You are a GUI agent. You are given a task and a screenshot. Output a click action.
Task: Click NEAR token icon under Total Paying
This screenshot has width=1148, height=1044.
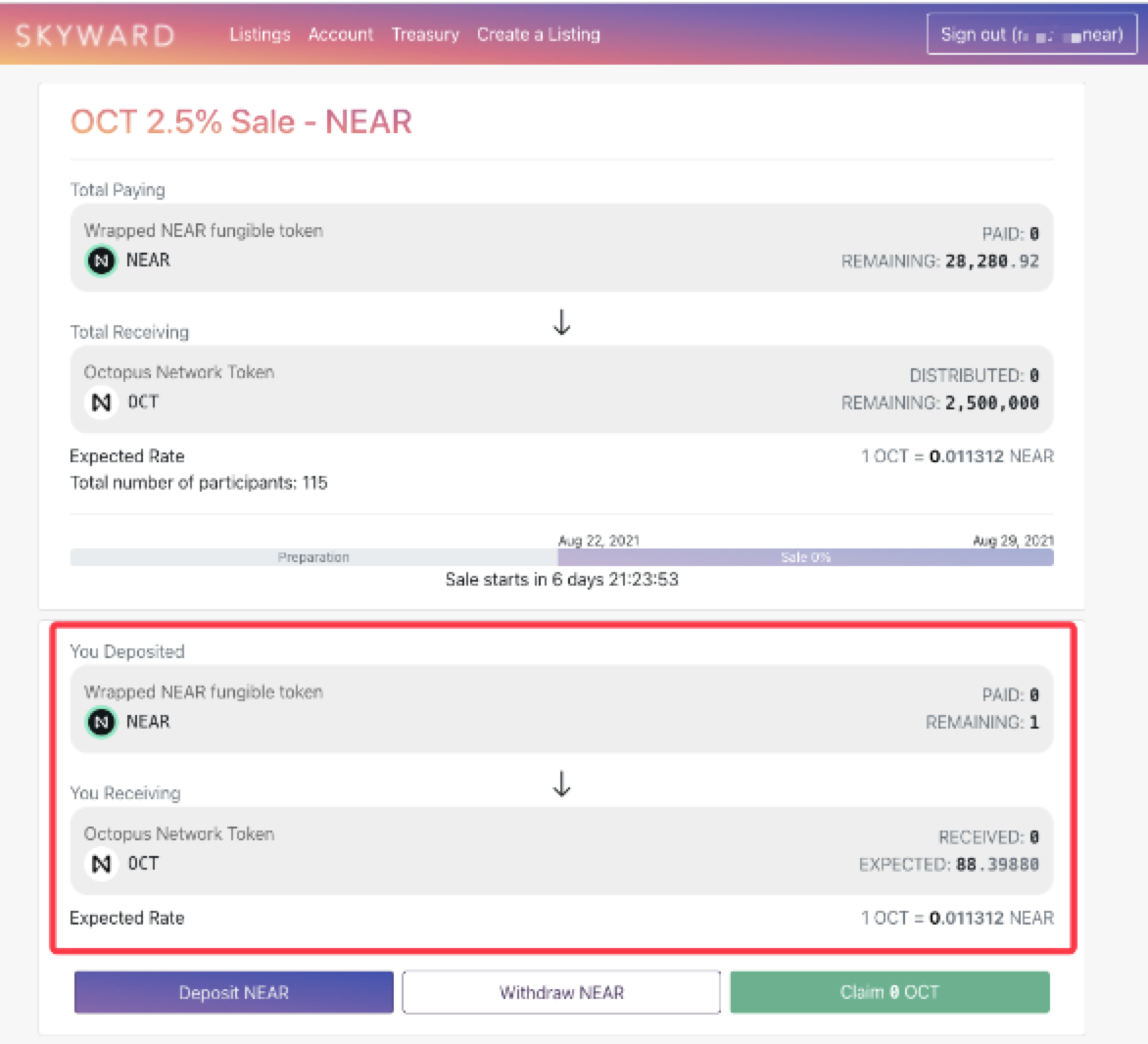click(101, 261)
